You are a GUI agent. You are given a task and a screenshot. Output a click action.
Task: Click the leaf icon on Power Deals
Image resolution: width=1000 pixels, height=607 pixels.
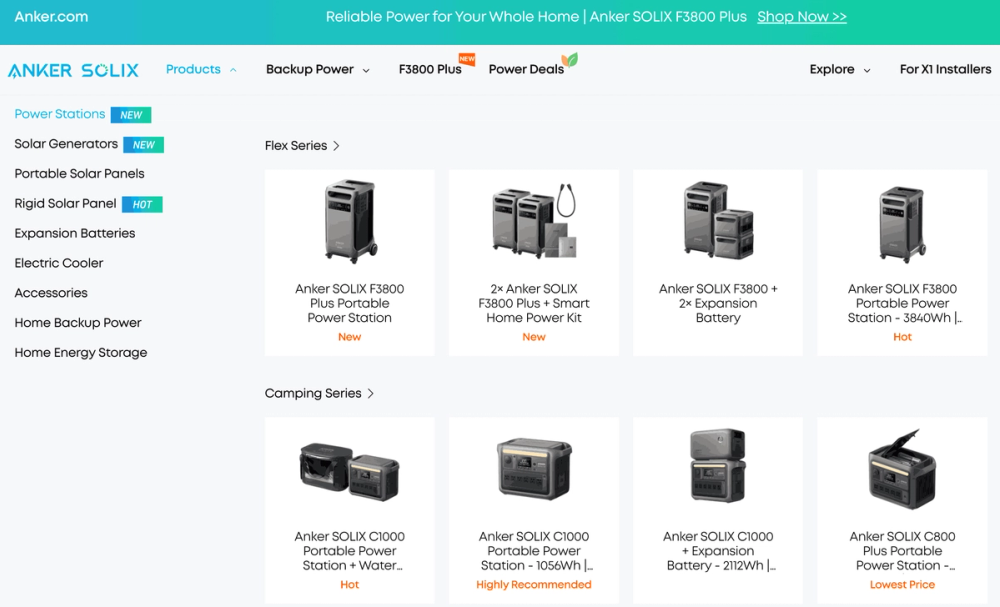pos(570,59)
